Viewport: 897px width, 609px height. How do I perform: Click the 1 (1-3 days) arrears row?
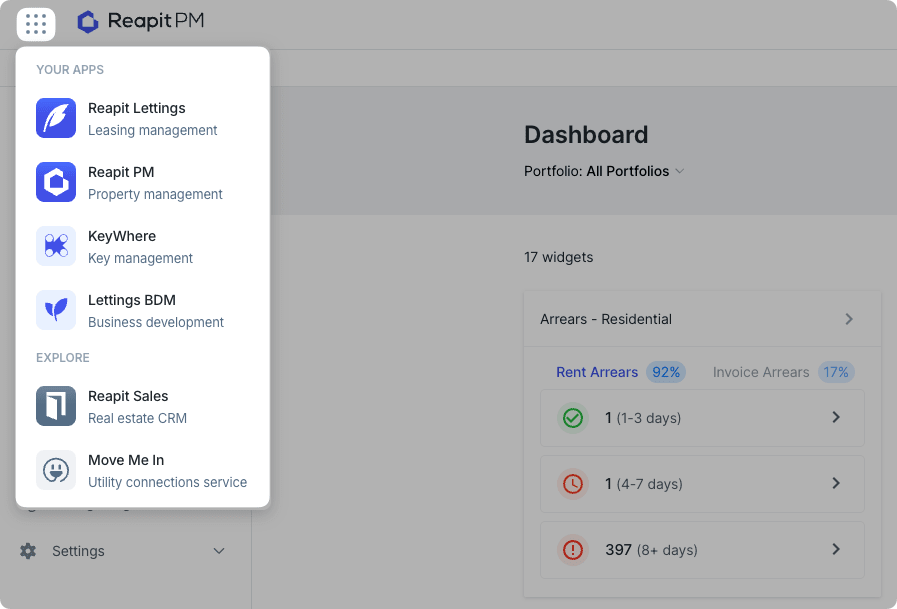pos(702,418)
